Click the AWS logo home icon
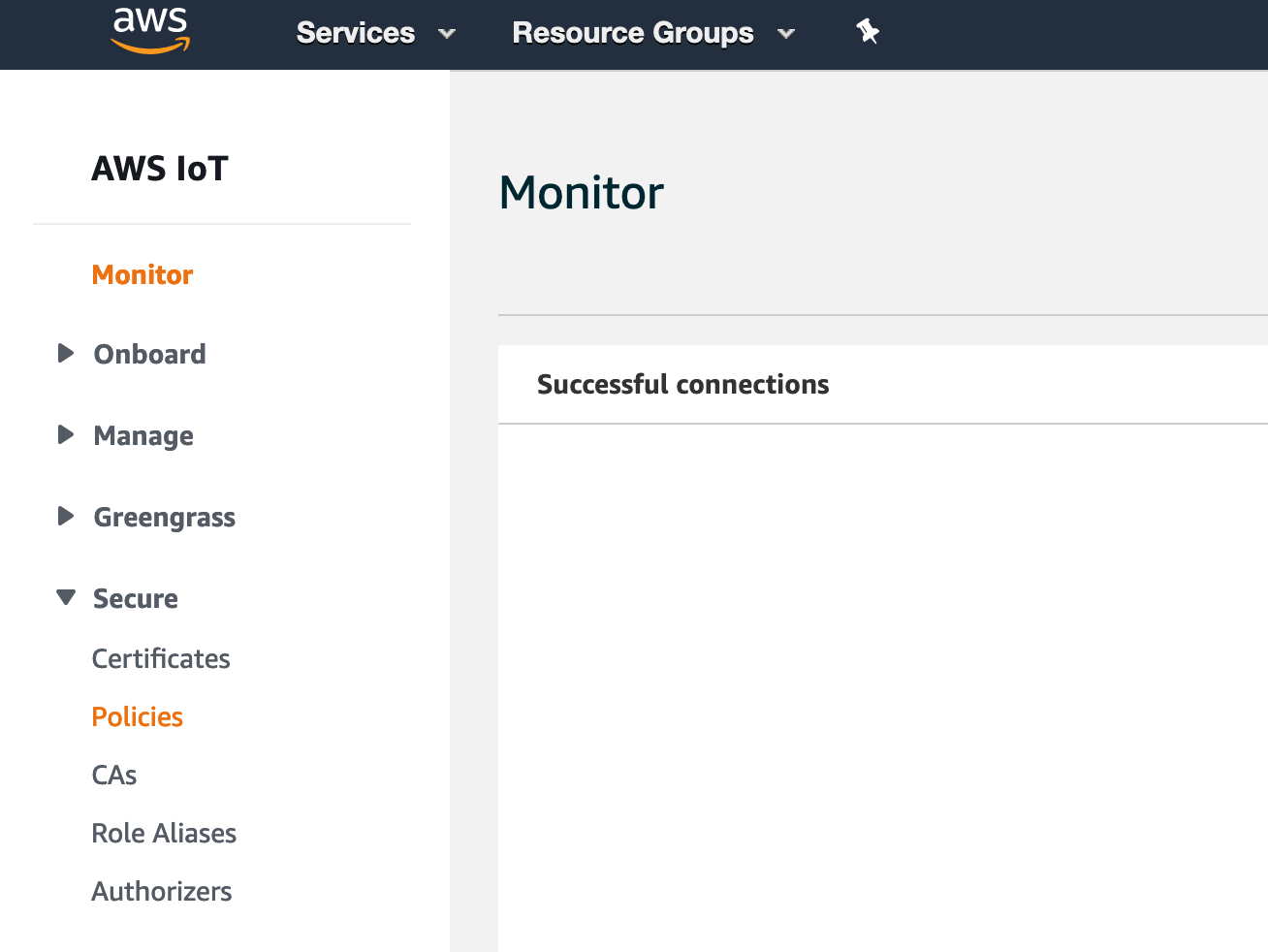The image size is (1268, 952). pos(150,31)
